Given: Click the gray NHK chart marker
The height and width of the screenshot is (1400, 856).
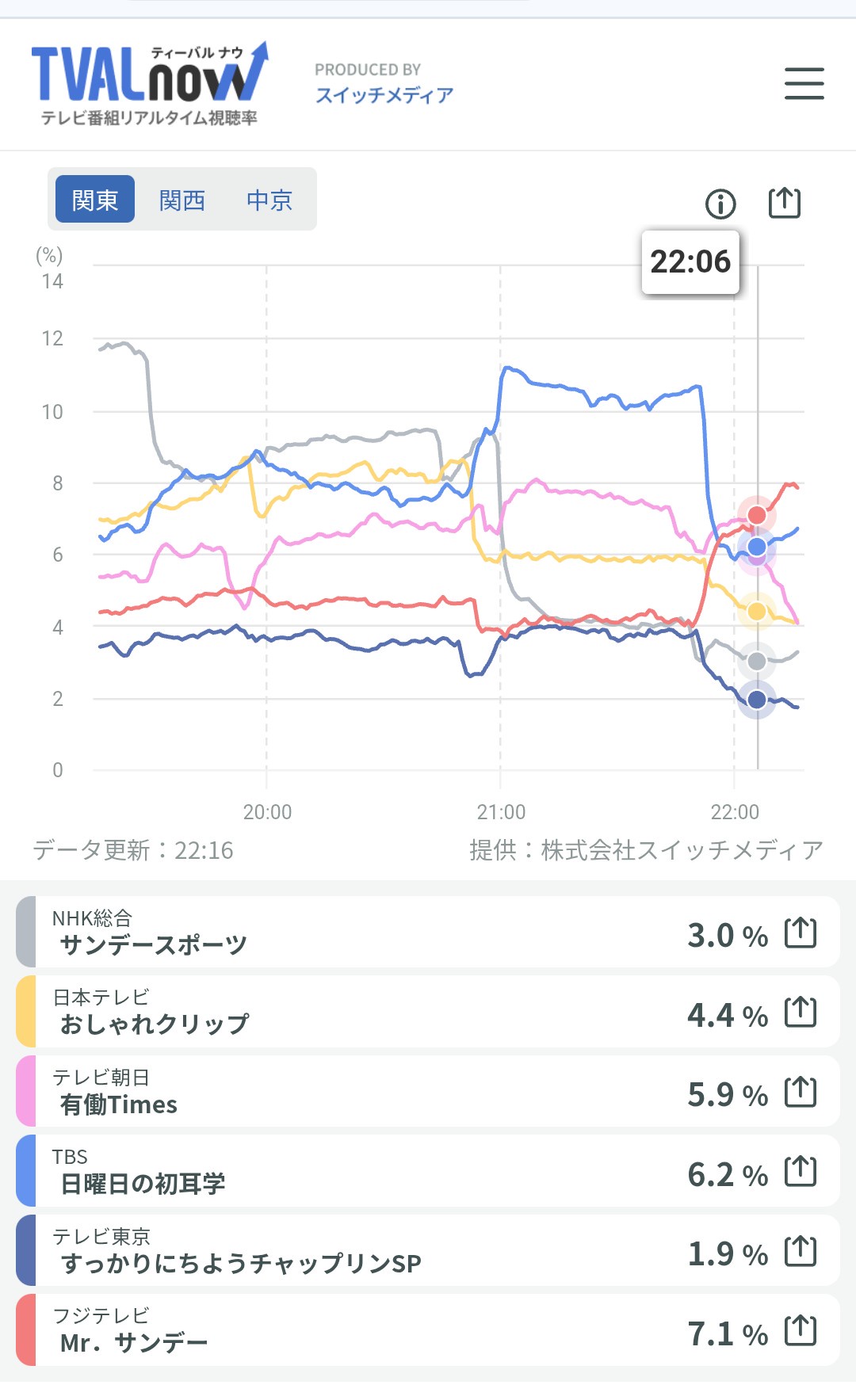Looking at the screenshot, I should click(757, 661).
